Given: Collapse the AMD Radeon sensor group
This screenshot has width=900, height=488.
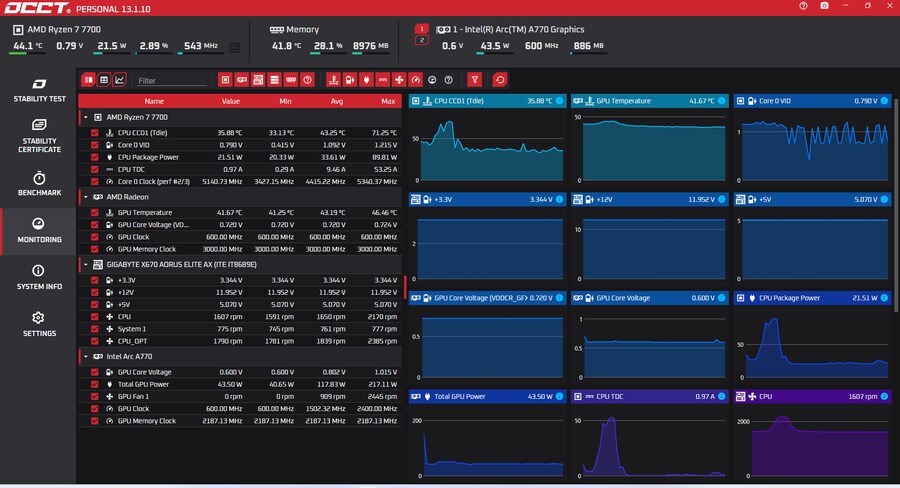Looking at the screenshot, I should 86,197.
